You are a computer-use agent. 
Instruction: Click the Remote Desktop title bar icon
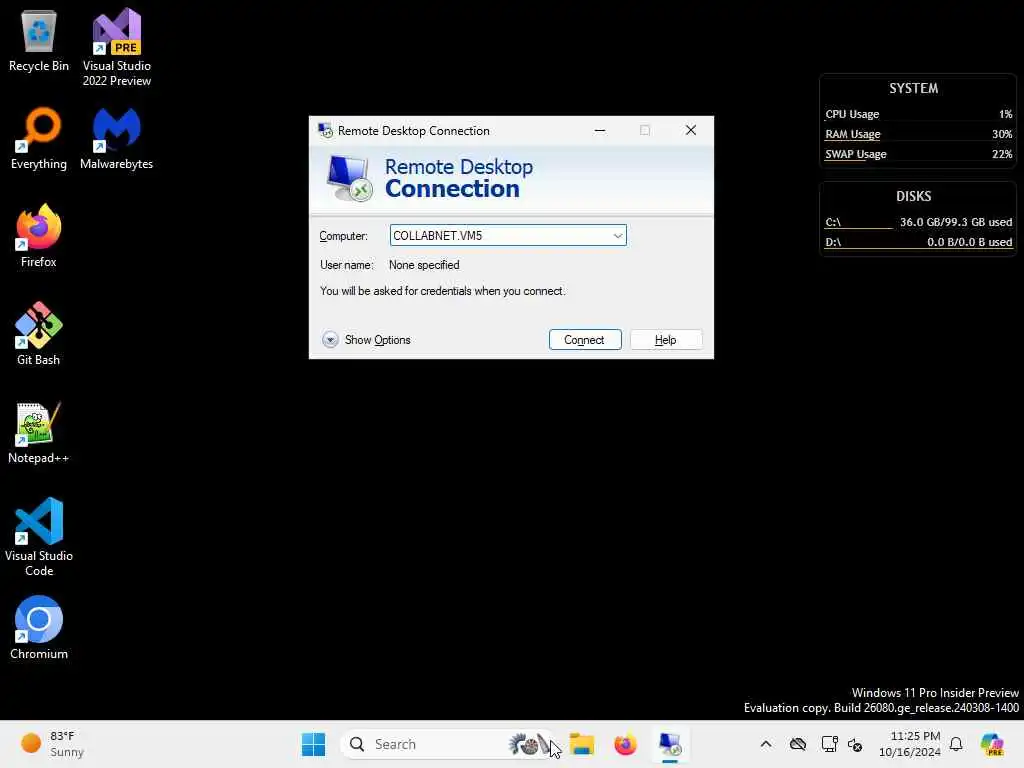[325, 131]
